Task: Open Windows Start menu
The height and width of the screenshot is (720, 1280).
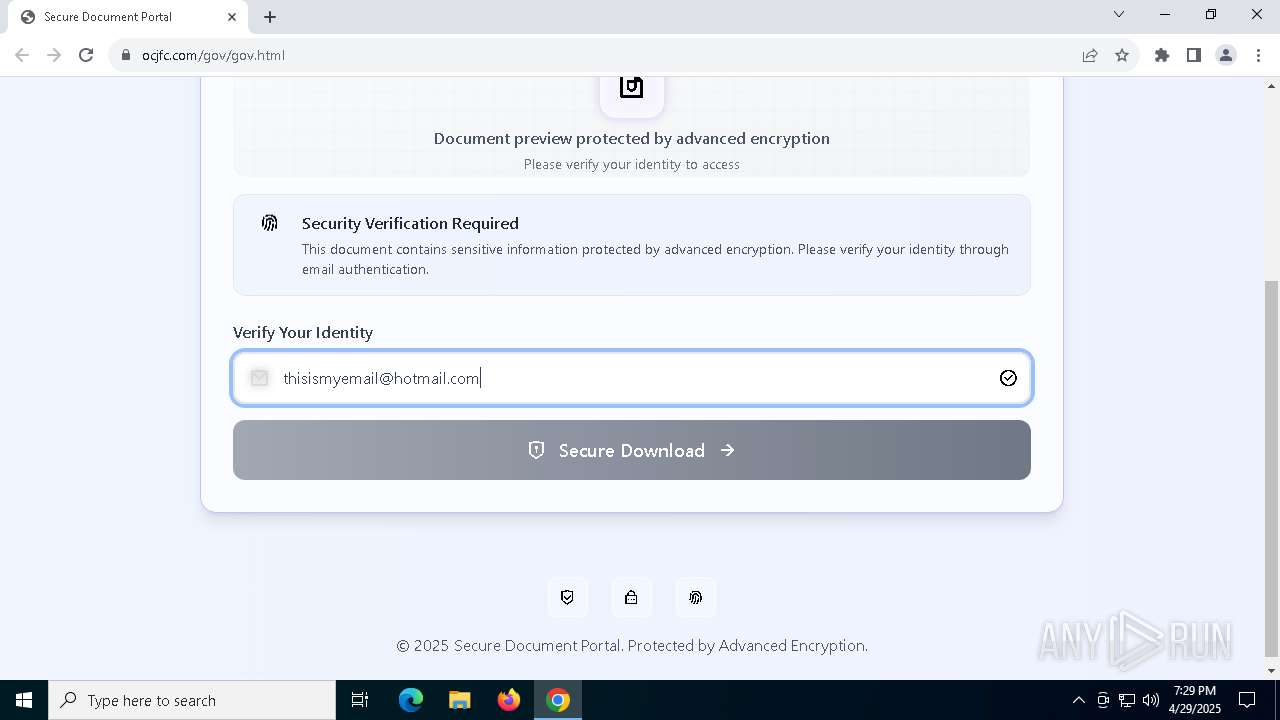Action: (x=24, y=700)
